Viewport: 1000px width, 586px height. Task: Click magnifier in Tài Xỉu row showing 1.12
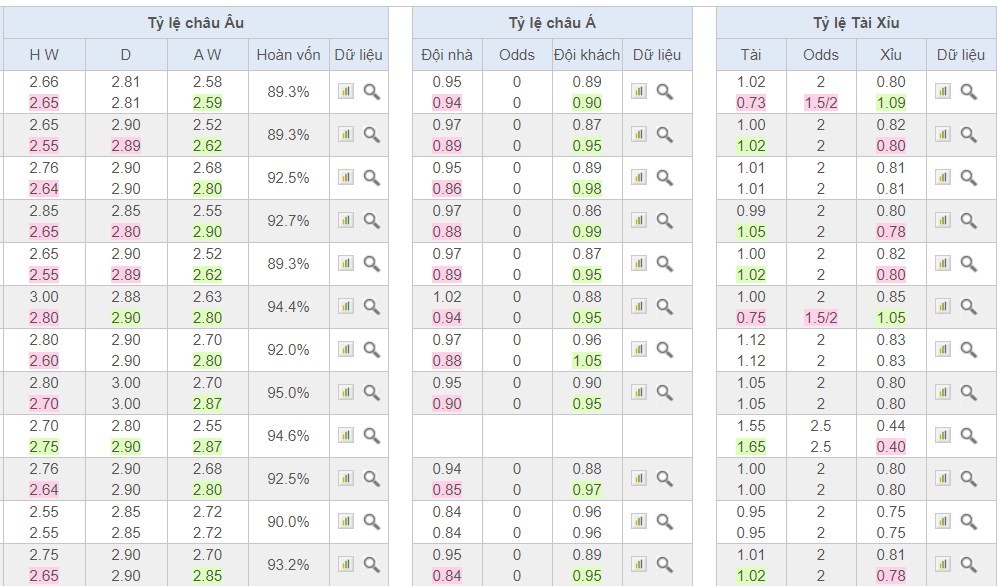968,349
